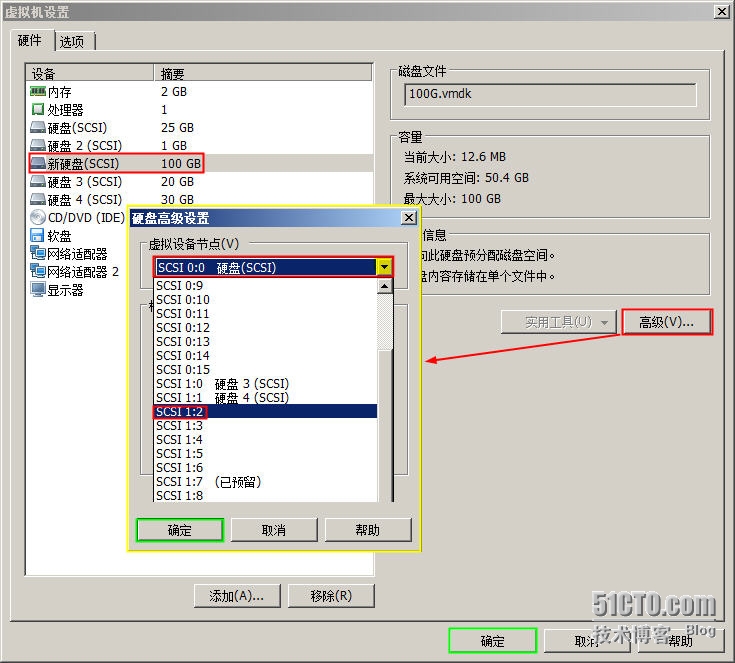Select the 2 GB memory summary cell
This screenshot has height=663, width=735.
click(174, 91)
